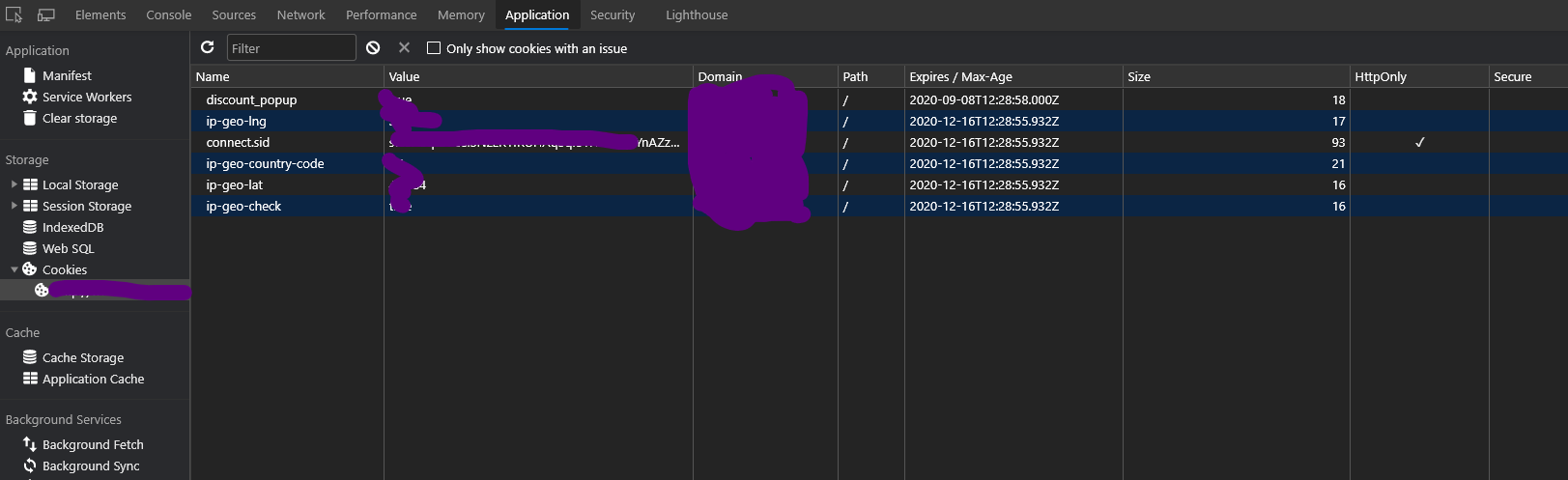Refresh the cookies table
Image resolution: width=1568 pixels, height=480 pixels.
(207, 47)
